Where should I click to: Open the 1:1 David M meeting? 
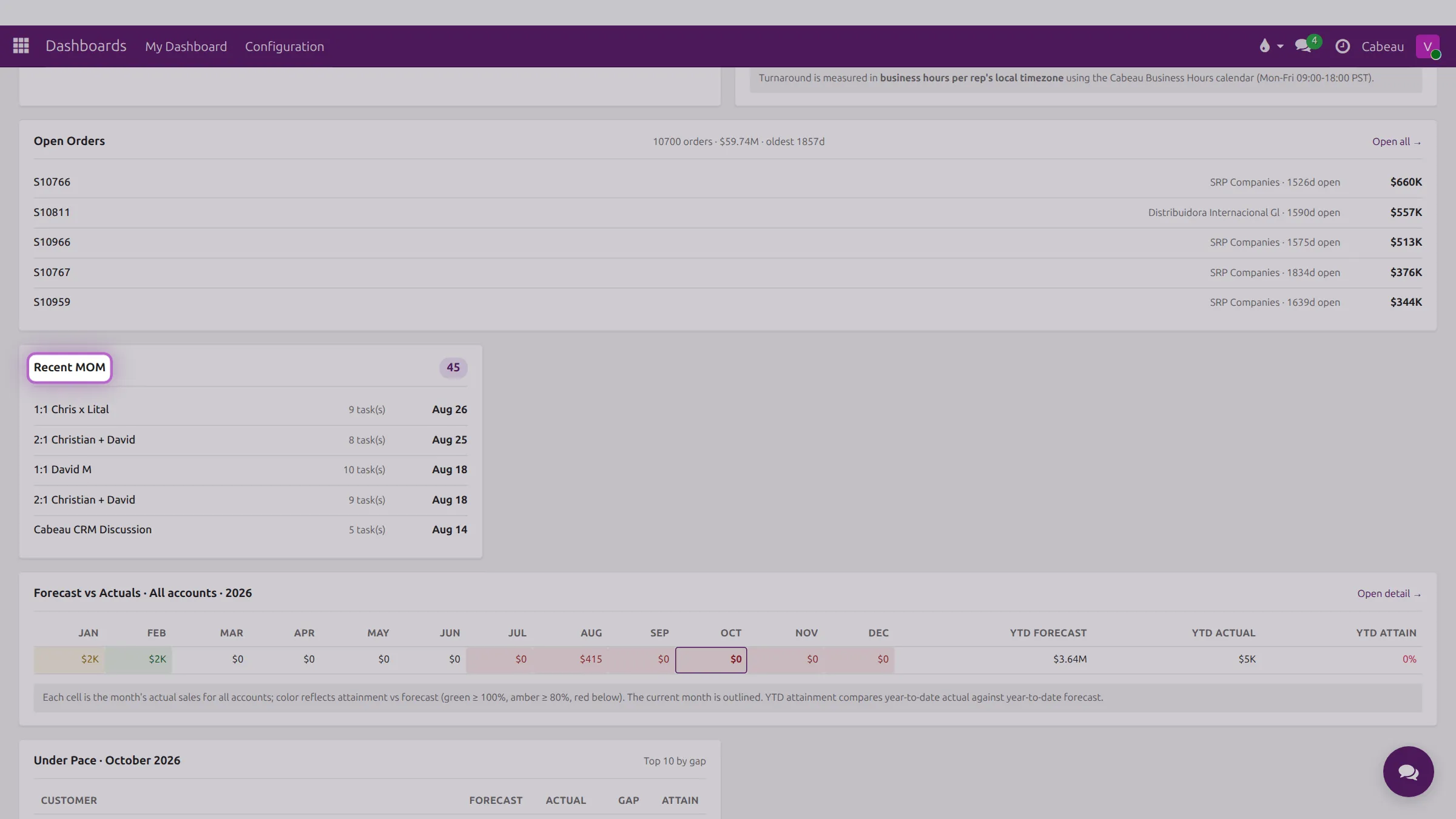(251, 470)
